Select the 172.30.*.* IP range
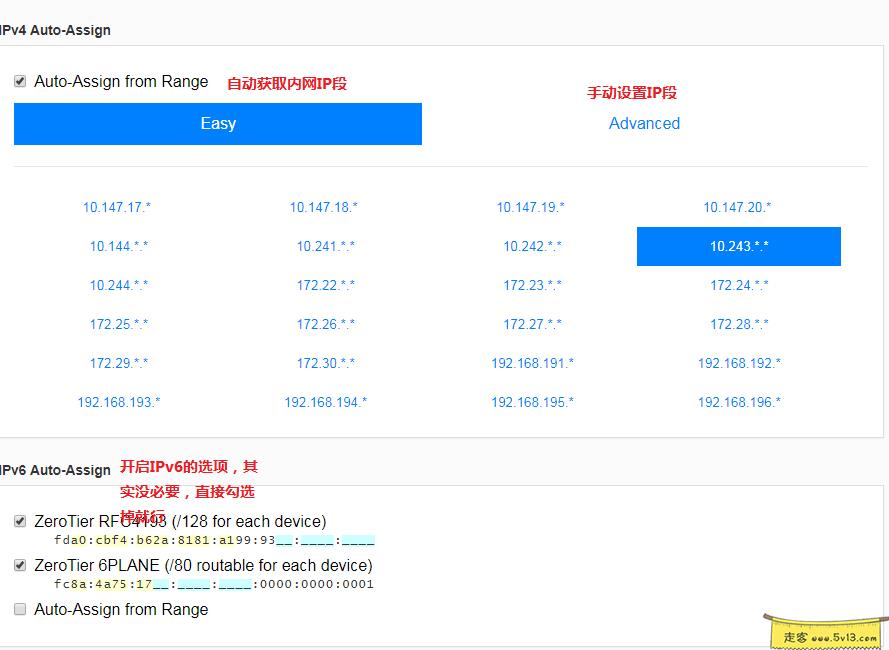The image size is (889, 650). (324, 363)
